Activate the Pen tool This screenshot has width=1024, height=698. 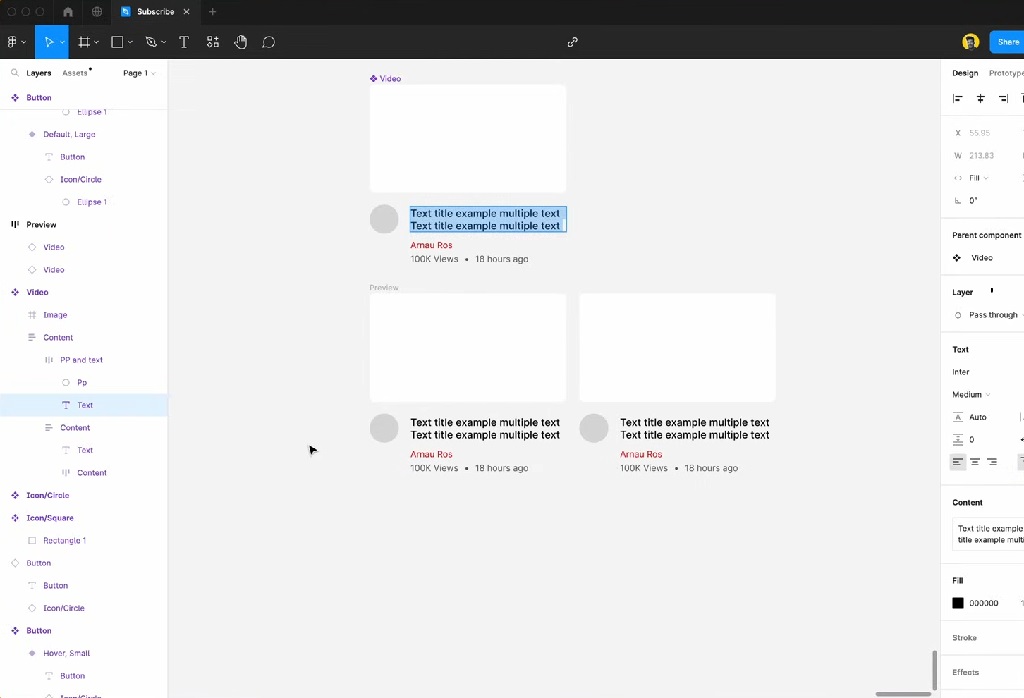point(150,42)
